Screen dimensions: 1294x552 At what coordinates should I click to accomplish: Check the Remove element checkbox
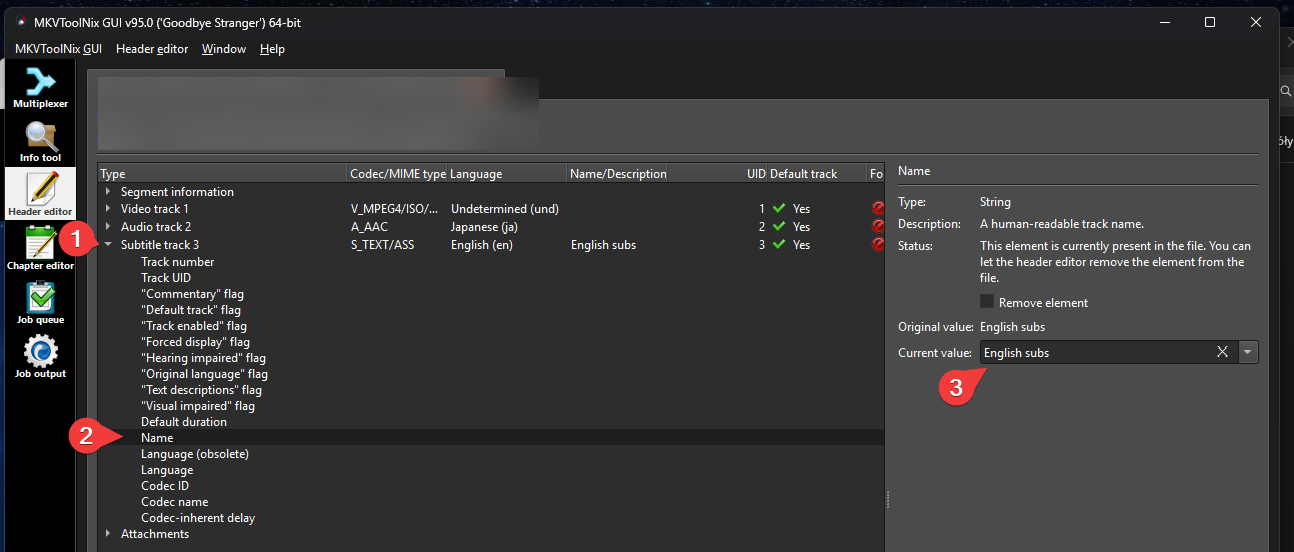click(987, 302)
